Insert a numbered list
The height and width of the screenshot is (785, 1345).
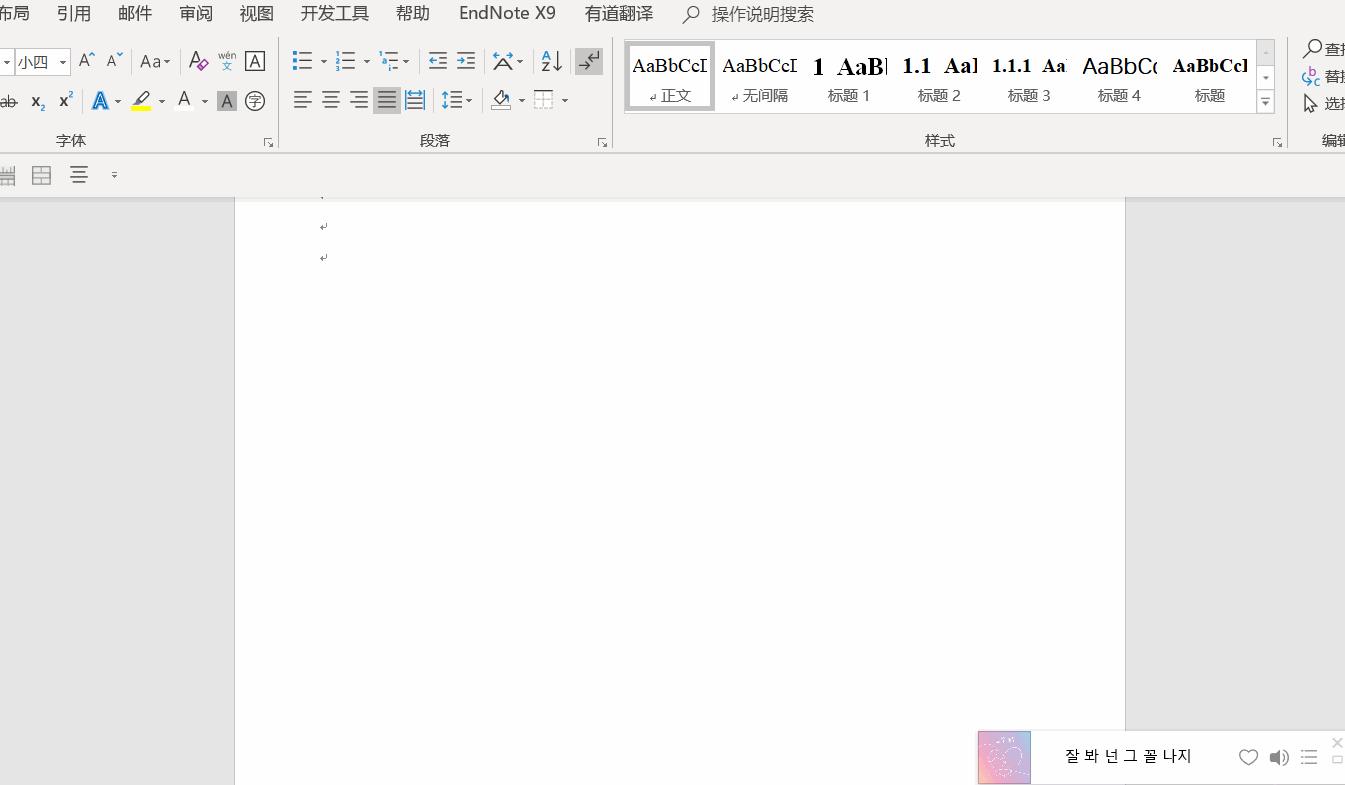346,61
